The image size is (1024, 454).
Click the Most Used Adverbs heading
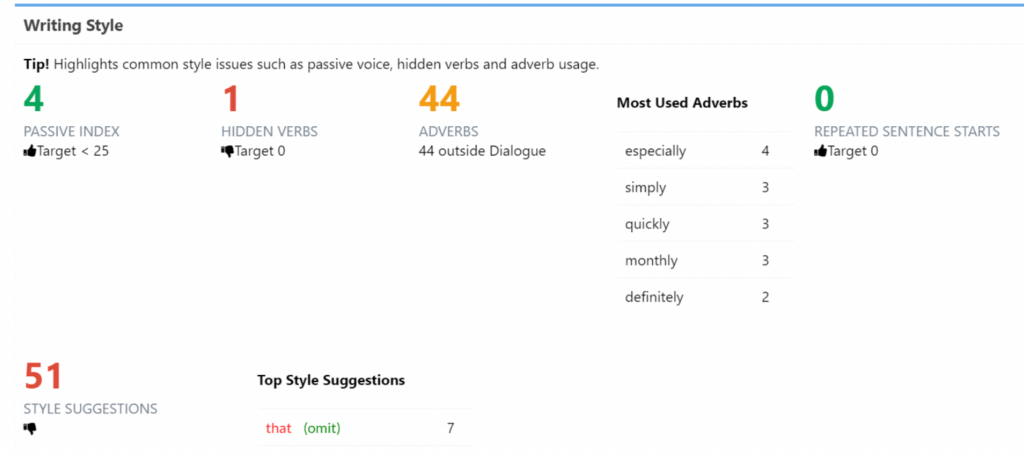tap(682, 103)
